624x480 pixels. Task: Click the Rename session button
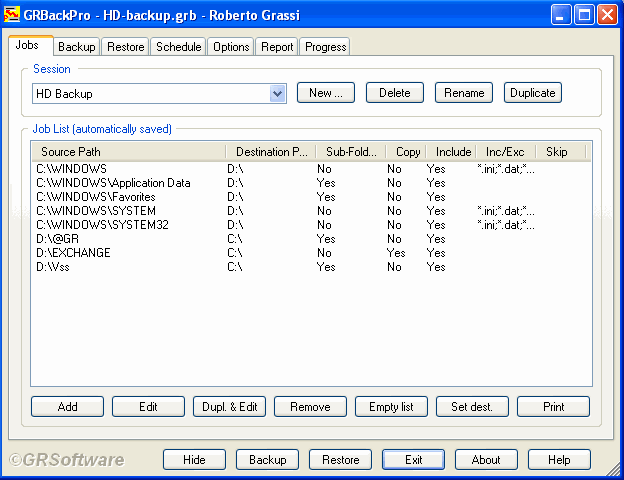coord(464,93)
